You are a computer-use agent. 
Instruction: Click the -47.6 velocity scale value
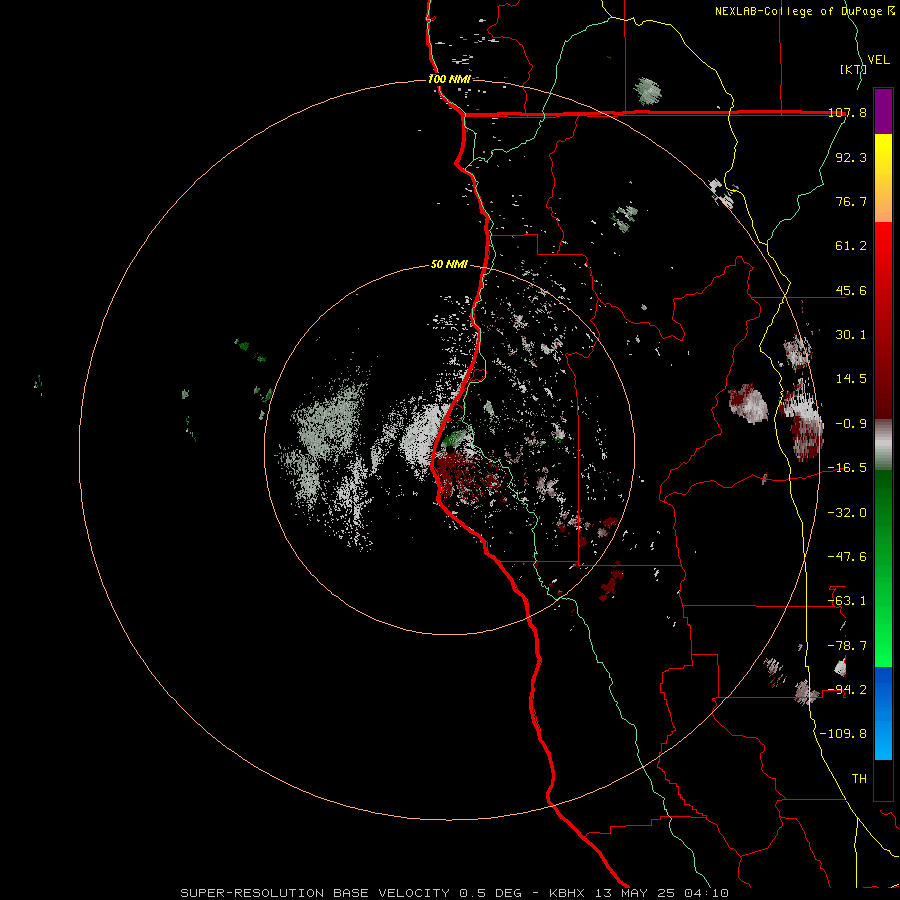pos(847,556)
